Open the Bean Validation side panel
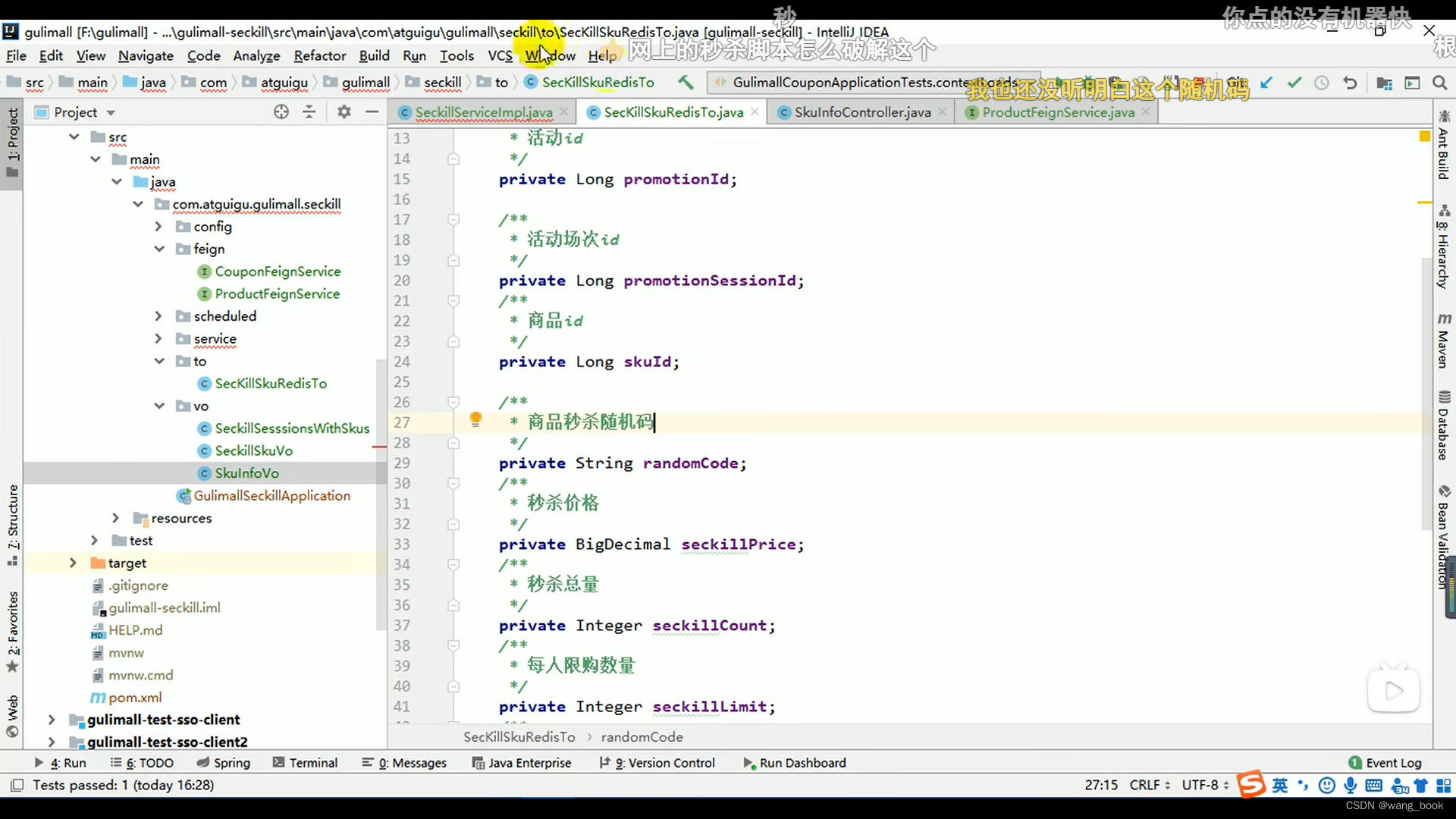The height and width of the screenshot is (819, 1456). tap(1444, 537)
